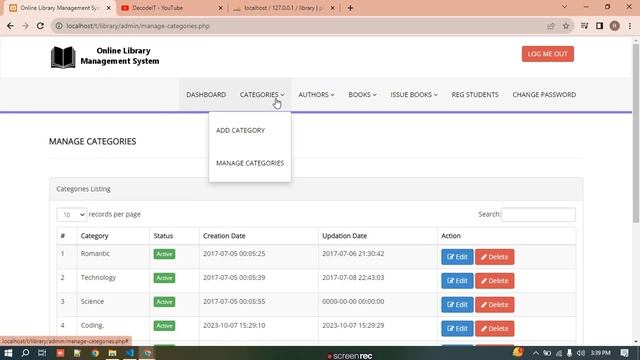This screenshot has height=360, width=640.
Task: Open the records per page dropdown
Action: [x=71, y=214]
